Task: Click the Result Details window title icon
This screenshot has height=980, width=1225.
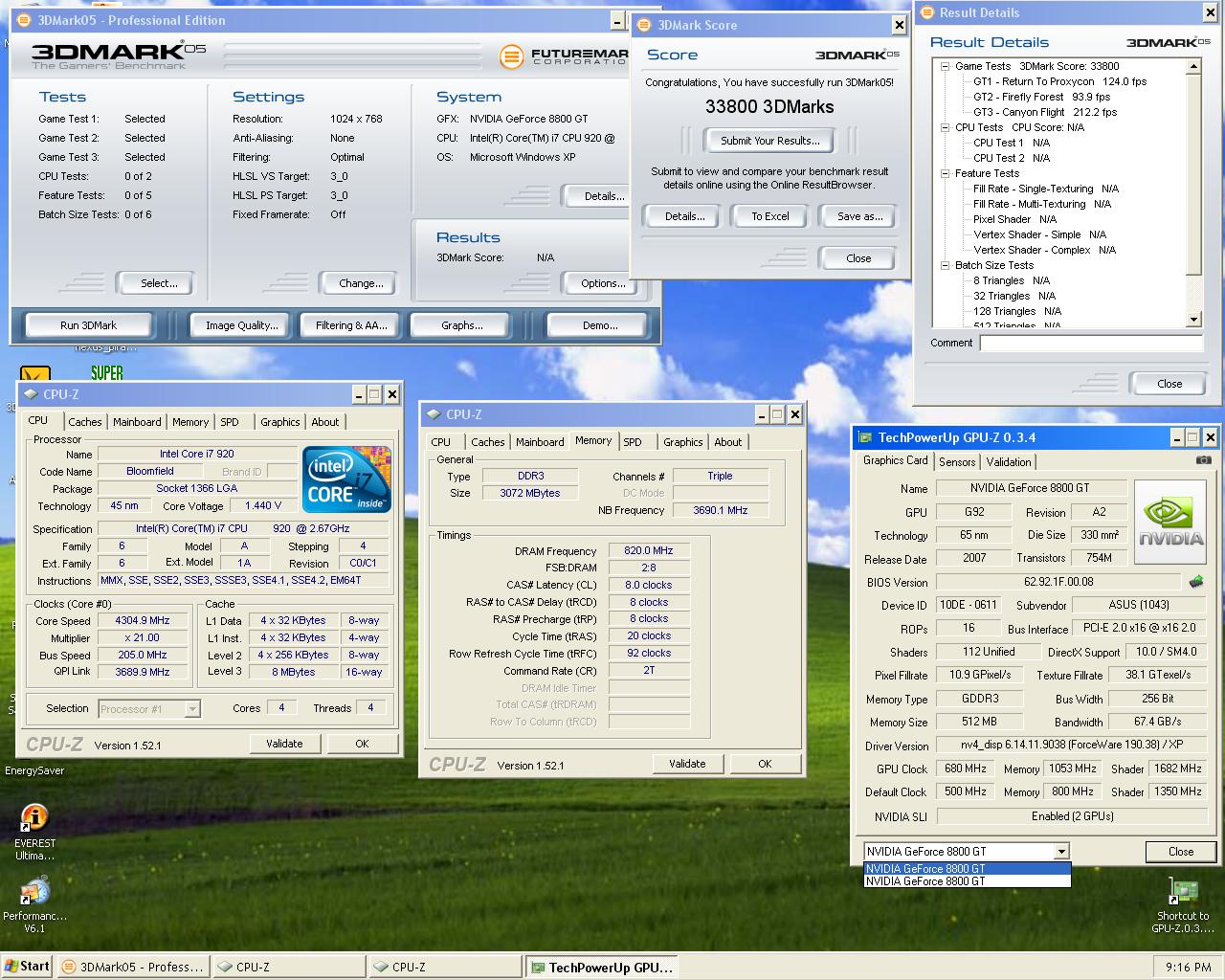Action: tap(926, 12)
